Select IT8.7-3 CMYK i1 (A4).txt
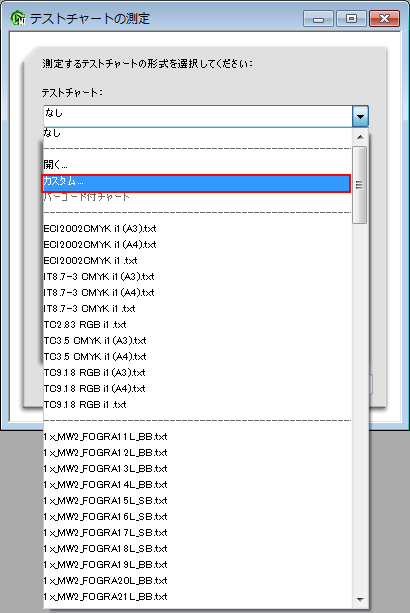Screen dimensions: 410x613 (197, 292)
